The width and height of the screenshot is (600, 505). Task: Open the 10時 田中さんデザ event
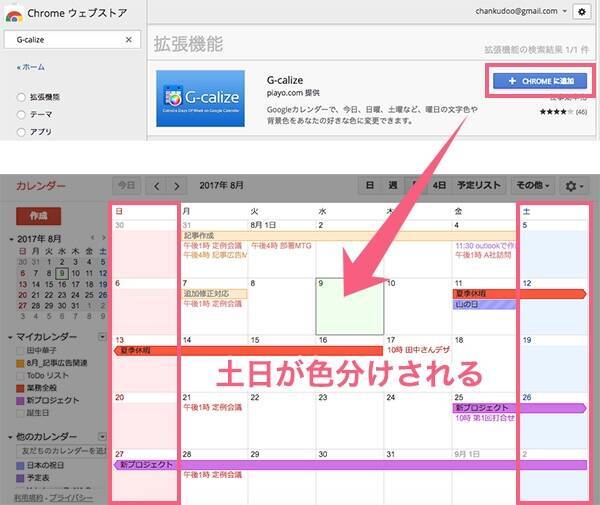[x=418, y=350]
